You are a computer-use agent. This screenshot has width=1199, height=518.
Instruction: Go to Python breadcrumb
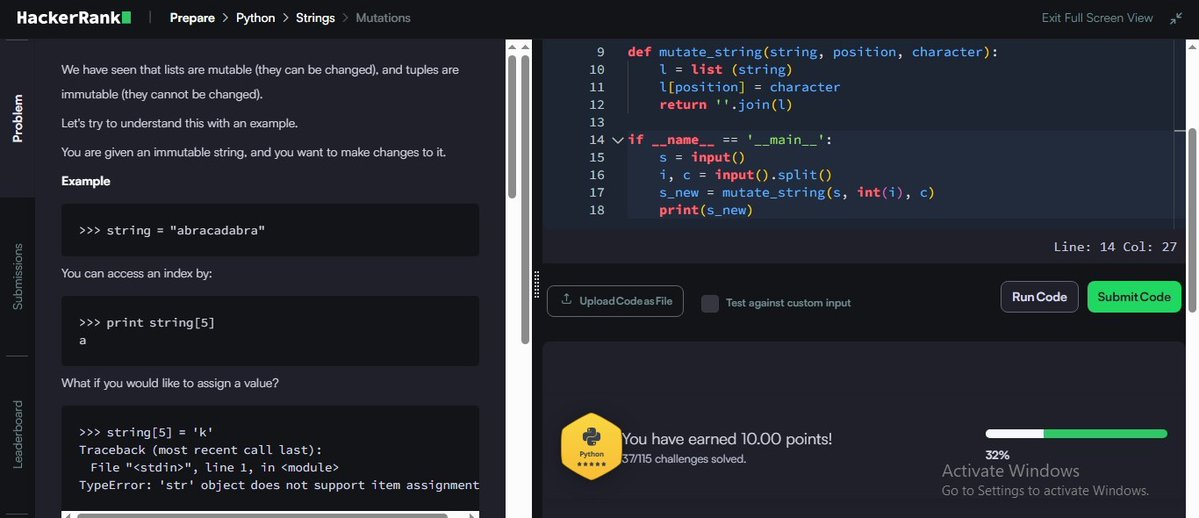[255, 18]
